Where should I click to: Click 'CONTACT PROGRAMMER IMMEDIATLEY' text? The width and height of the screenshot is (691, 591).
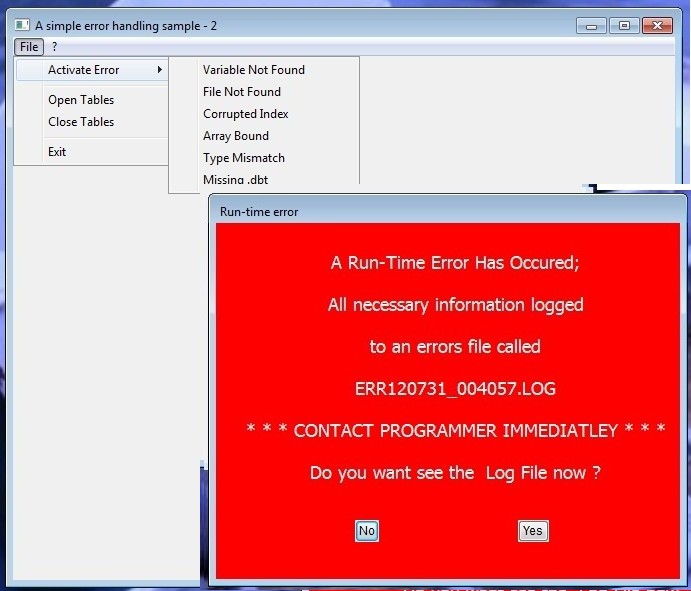(x=456, y=431)
